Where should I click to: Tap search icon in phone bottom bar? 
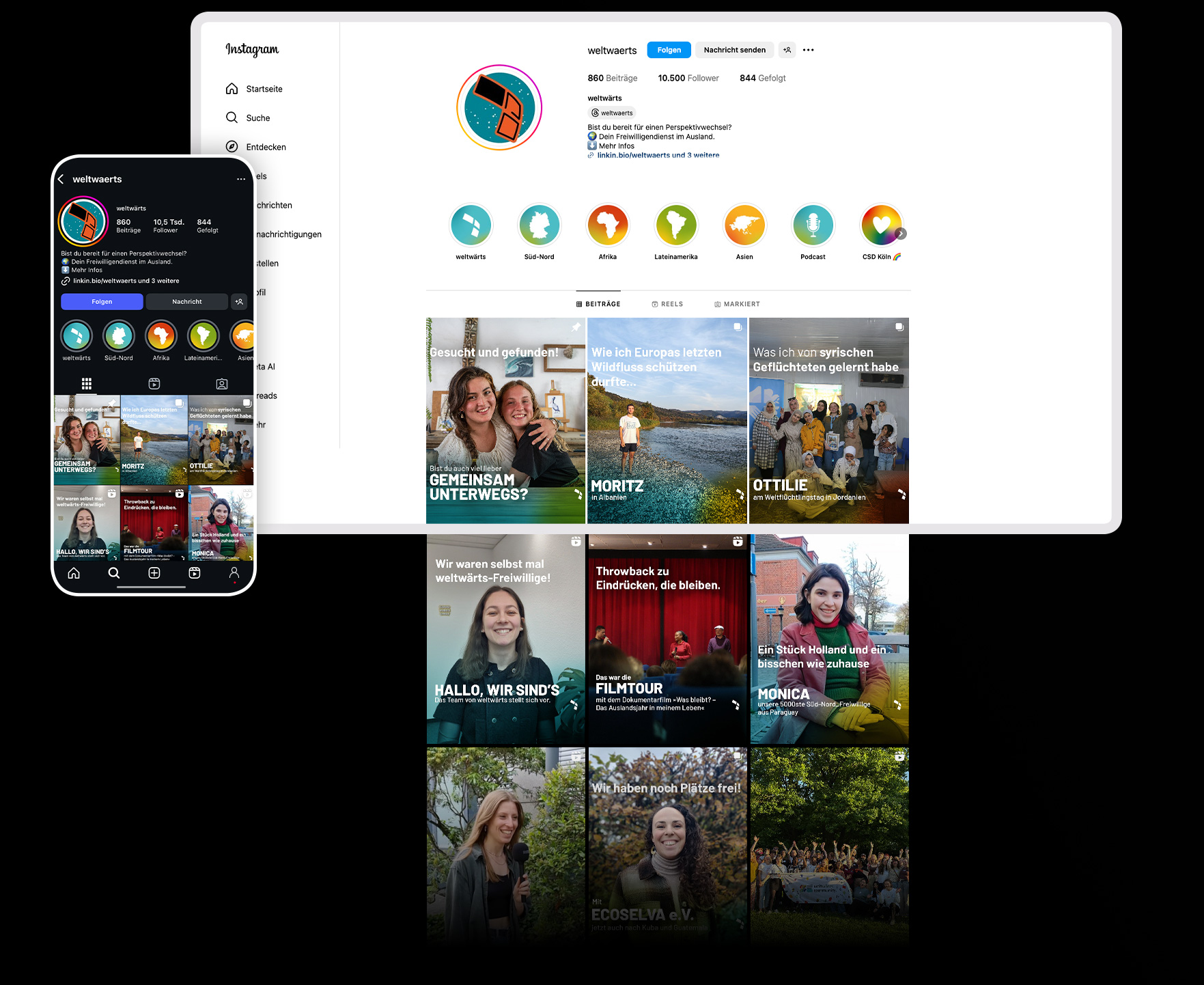[x=114, y=573]
